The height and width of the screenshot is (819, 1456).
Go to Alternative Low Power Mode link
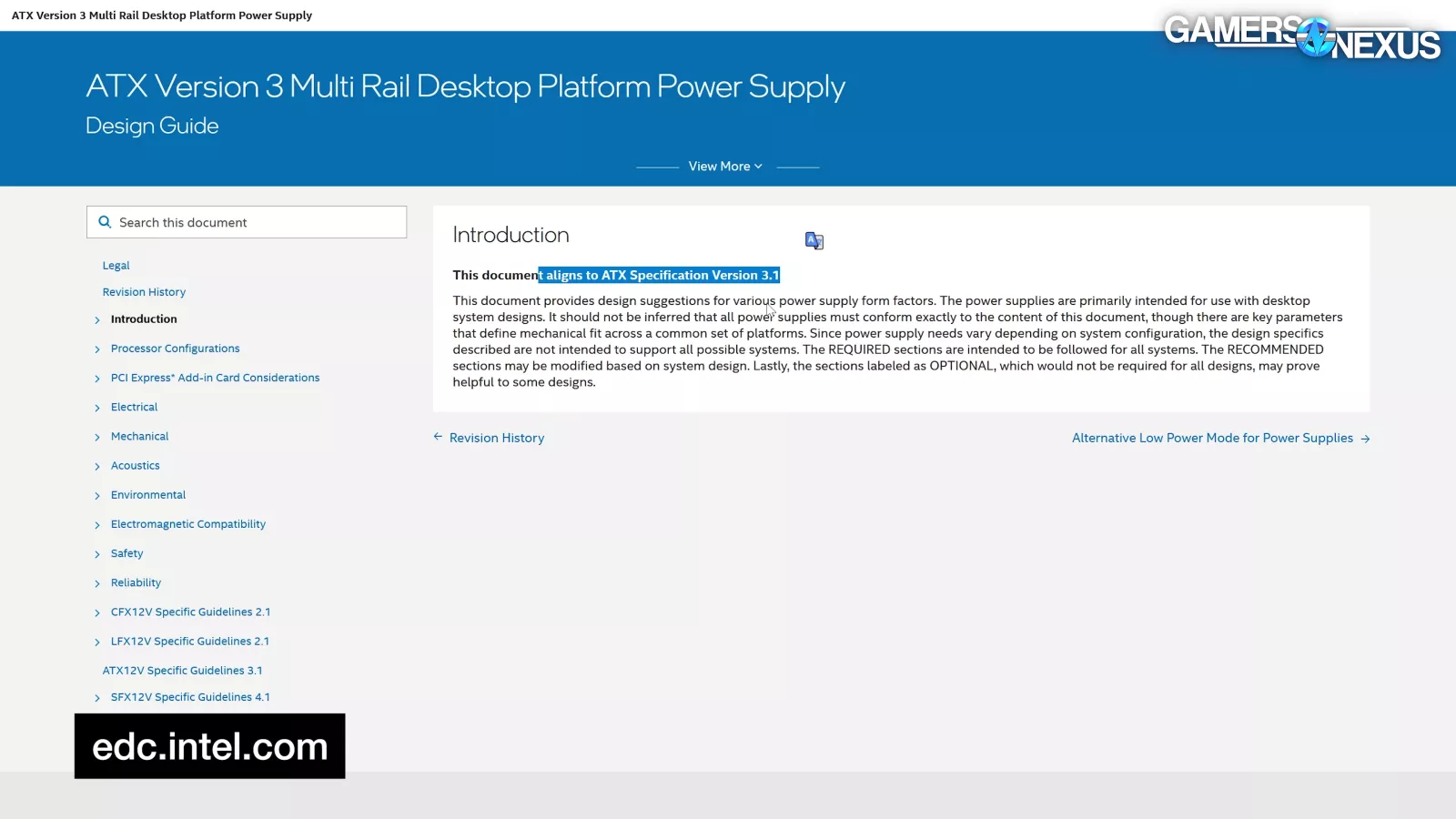point(1211,438)
